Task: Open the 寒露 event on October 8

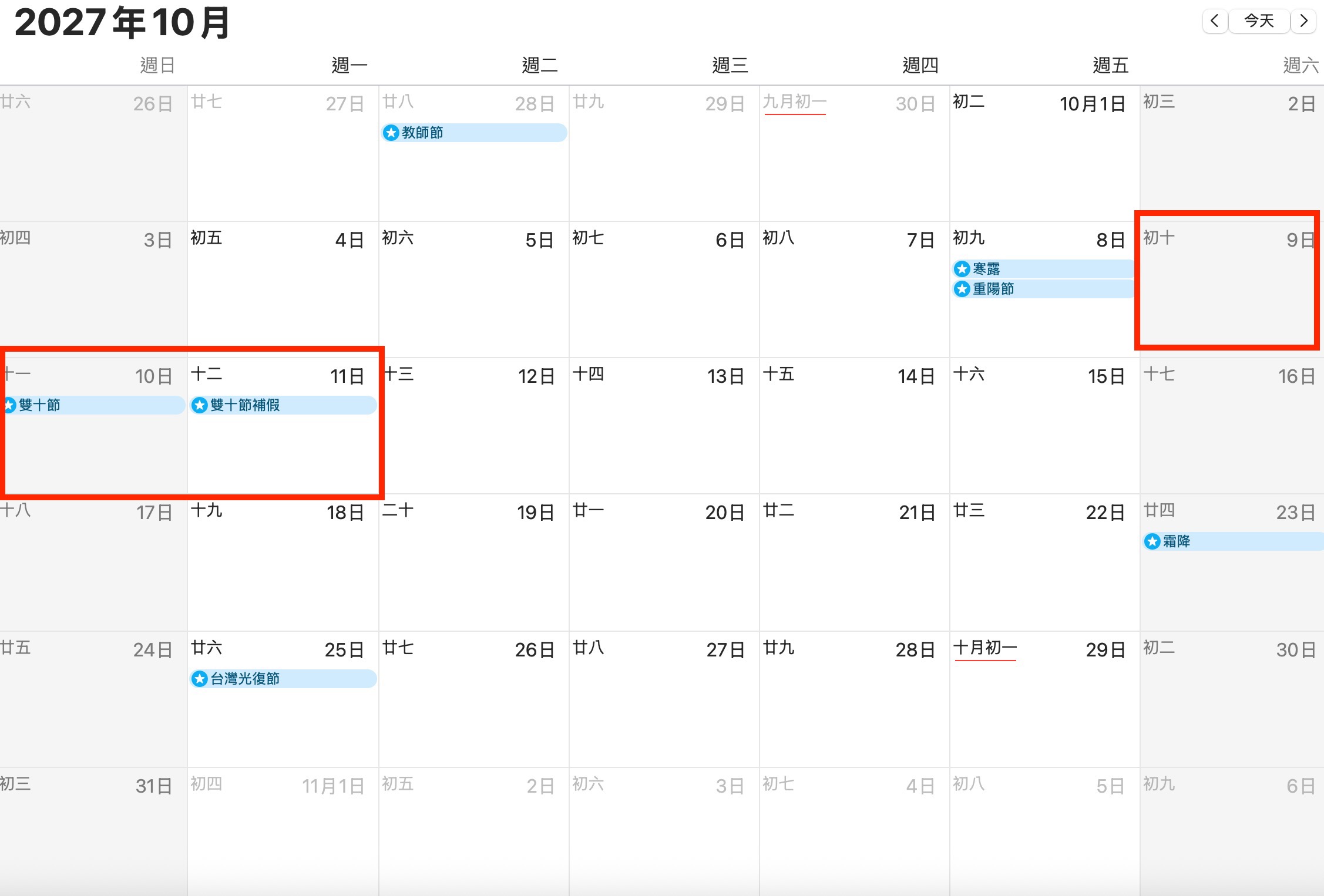Action: [1043, 269]
